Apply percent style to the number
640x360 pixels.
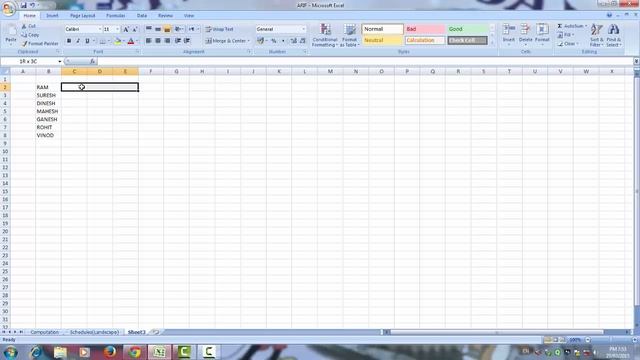pyautogui.click(x=274, y=41)
